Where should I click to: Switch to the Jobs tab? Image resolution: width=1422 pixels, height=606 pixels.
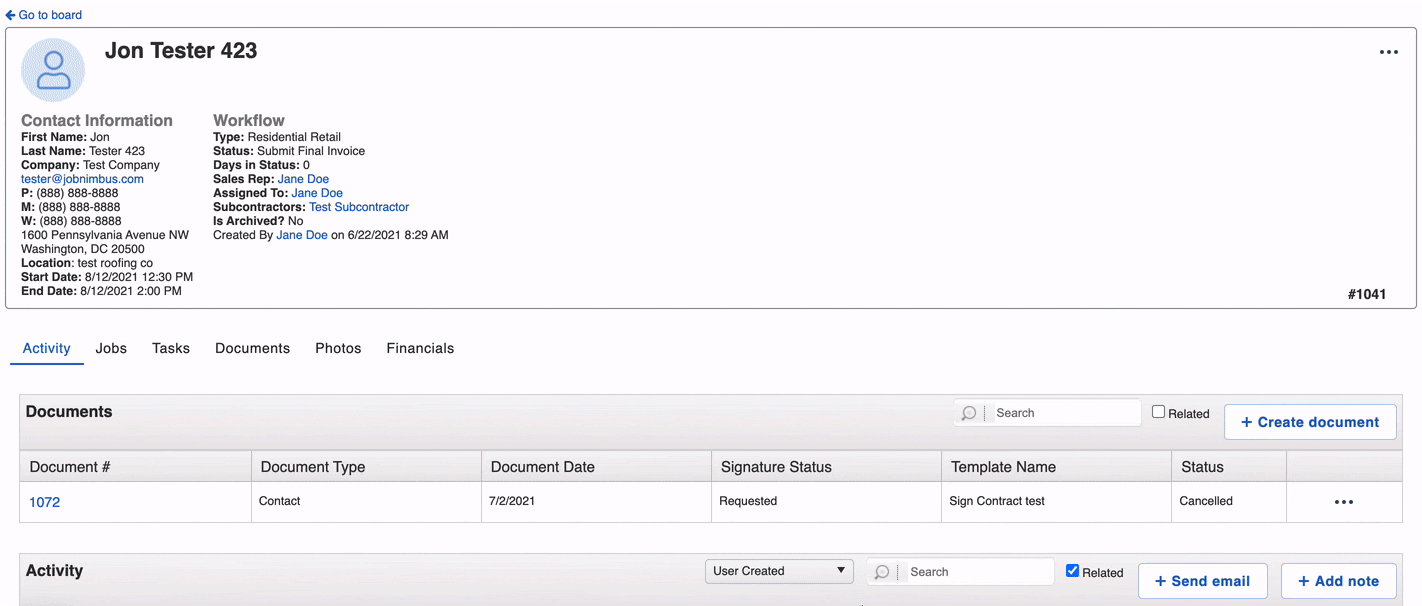click(x=111, y=348)
